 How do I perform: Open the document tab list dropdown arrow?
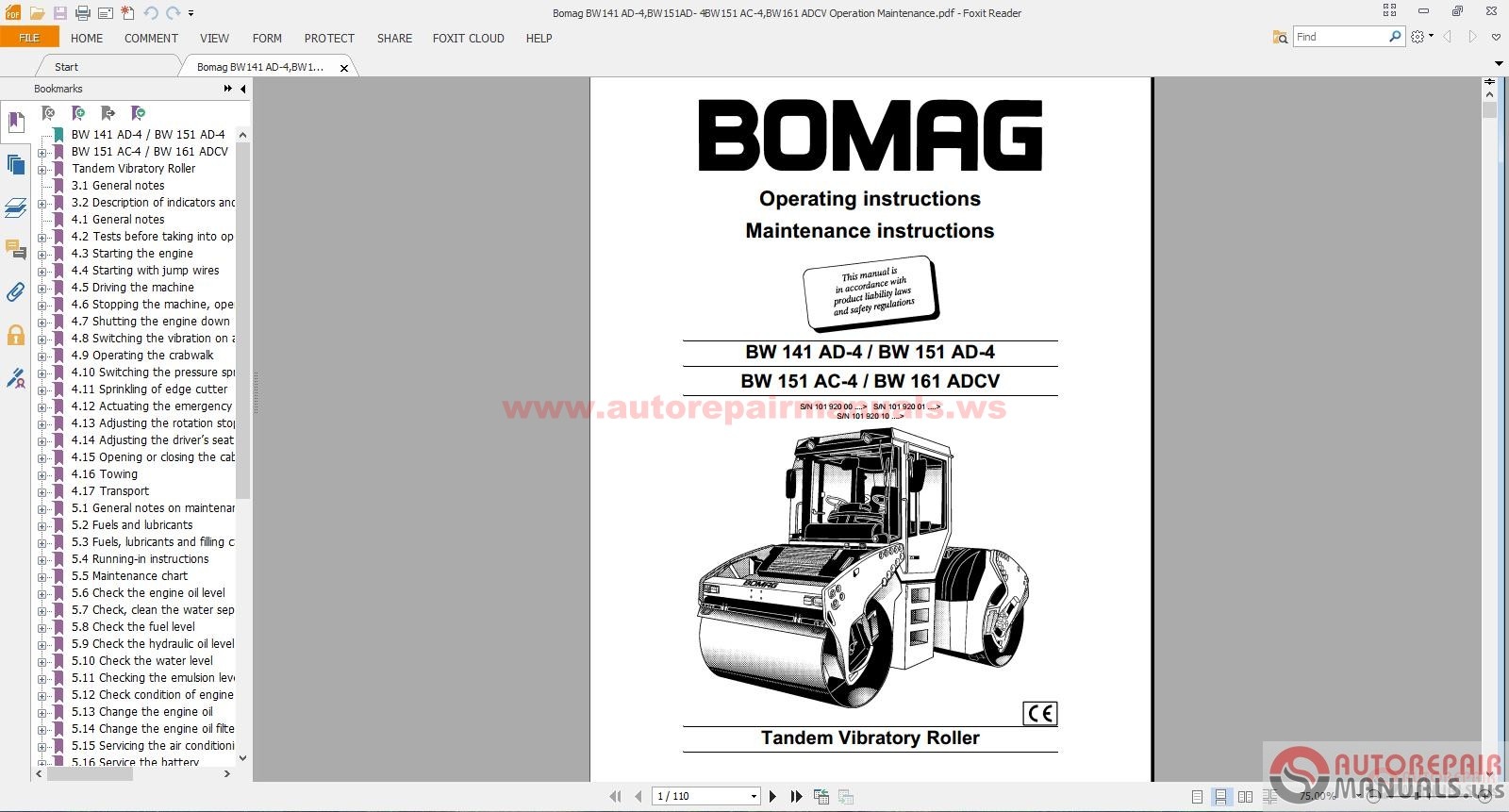pyautogui.click(x=1499, y=64)
